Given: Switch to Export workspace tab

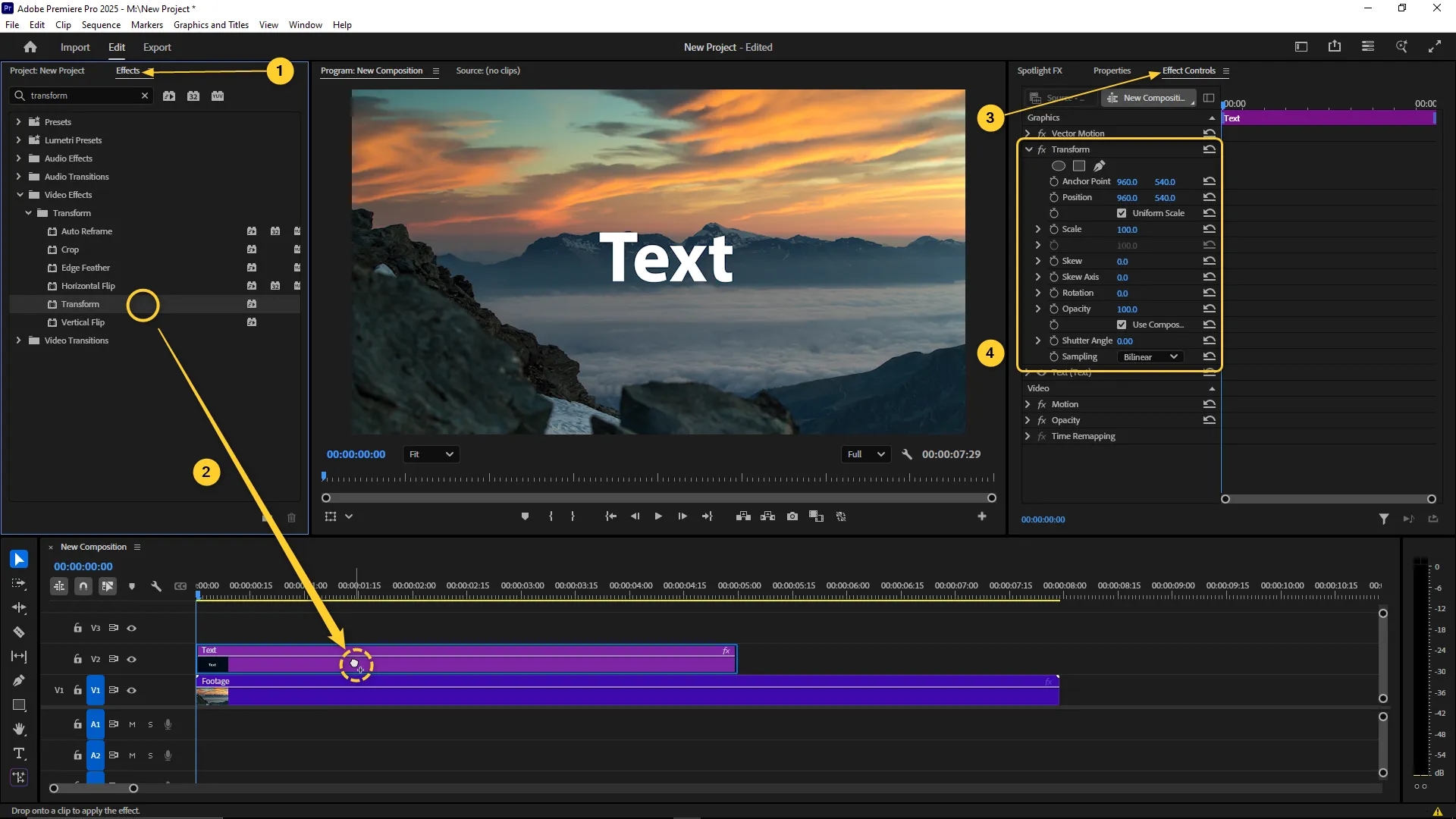Looking at the screenshot, I should point(157,47).
